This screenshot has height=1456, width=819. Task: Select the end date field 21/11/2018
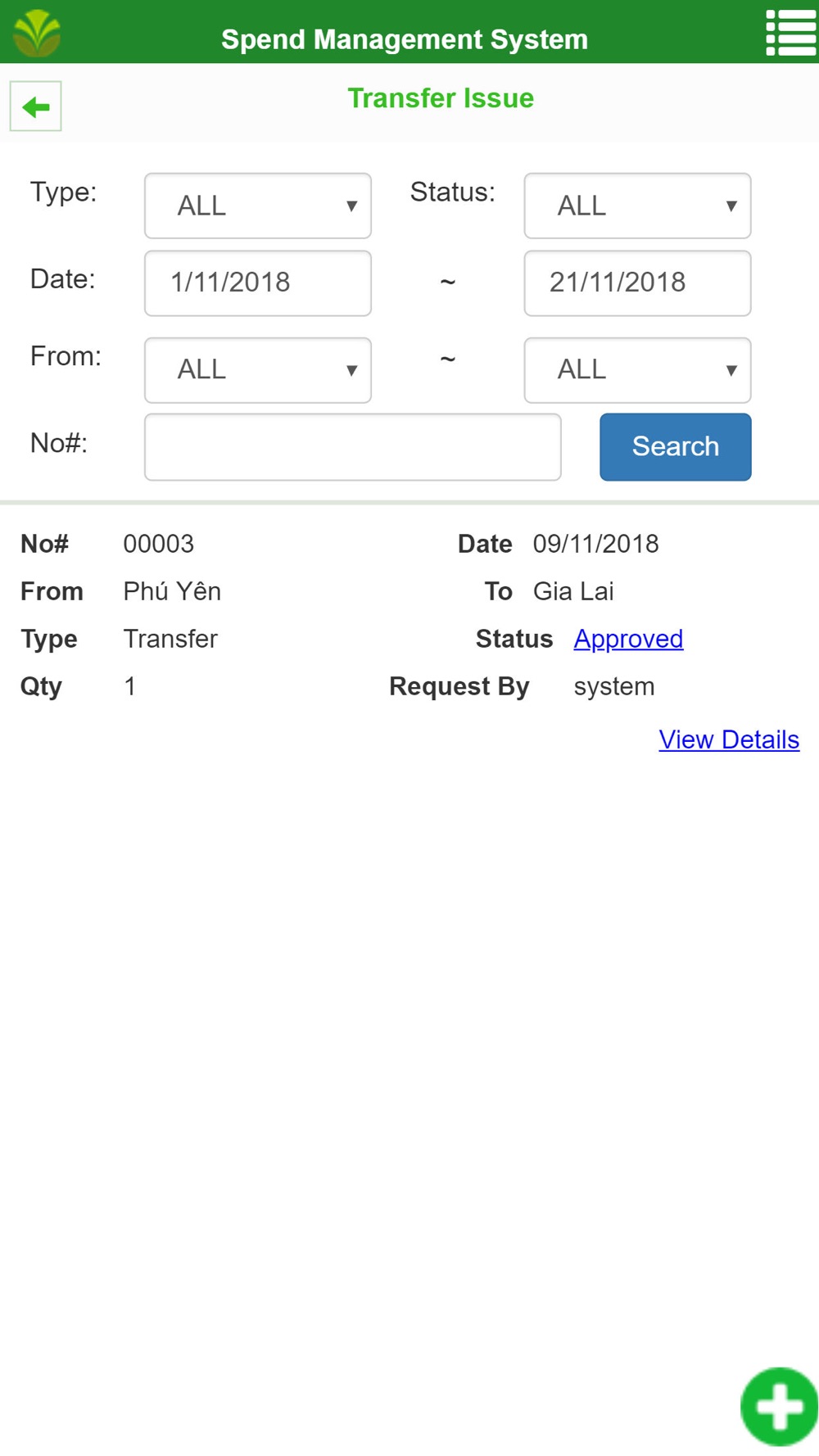(637, 283)
